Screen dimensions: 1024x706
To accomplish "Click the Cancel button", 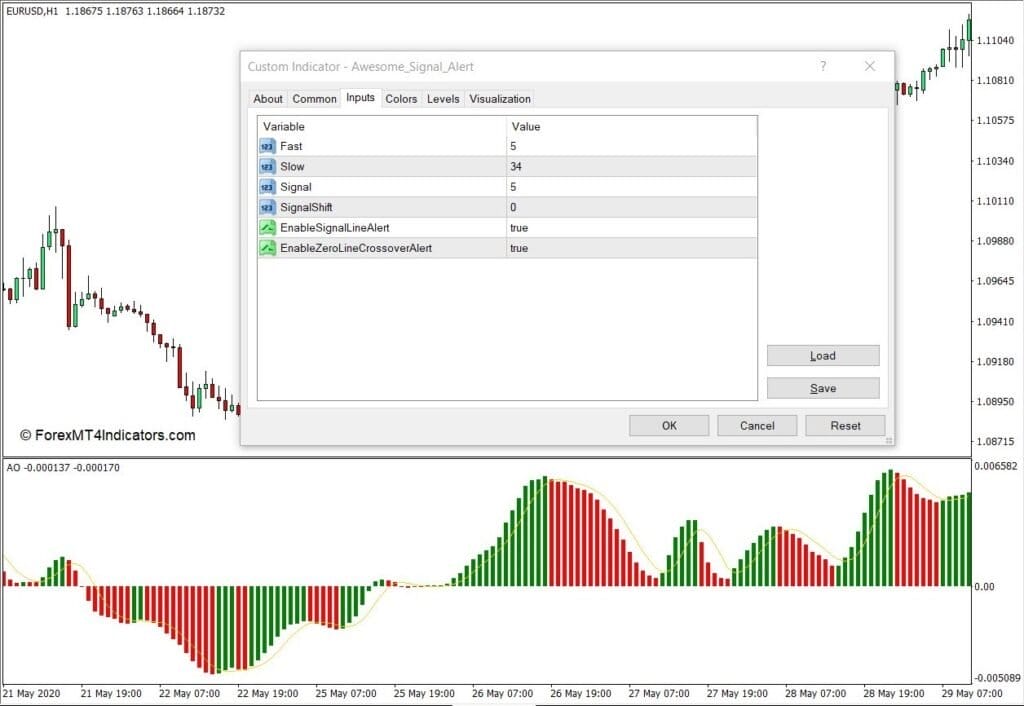I will click(757, 425).
